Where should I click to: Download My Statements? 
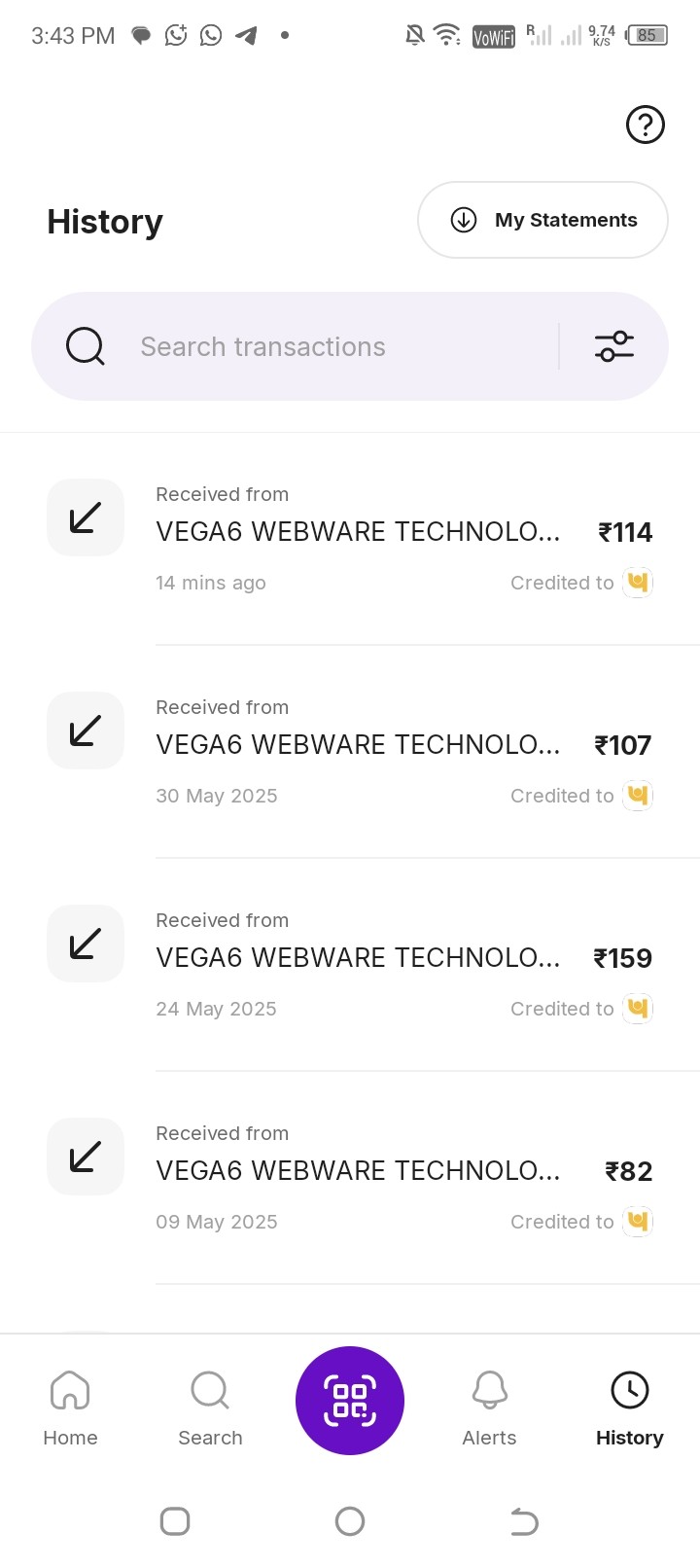pyautogui.click(x=542, y=220)
